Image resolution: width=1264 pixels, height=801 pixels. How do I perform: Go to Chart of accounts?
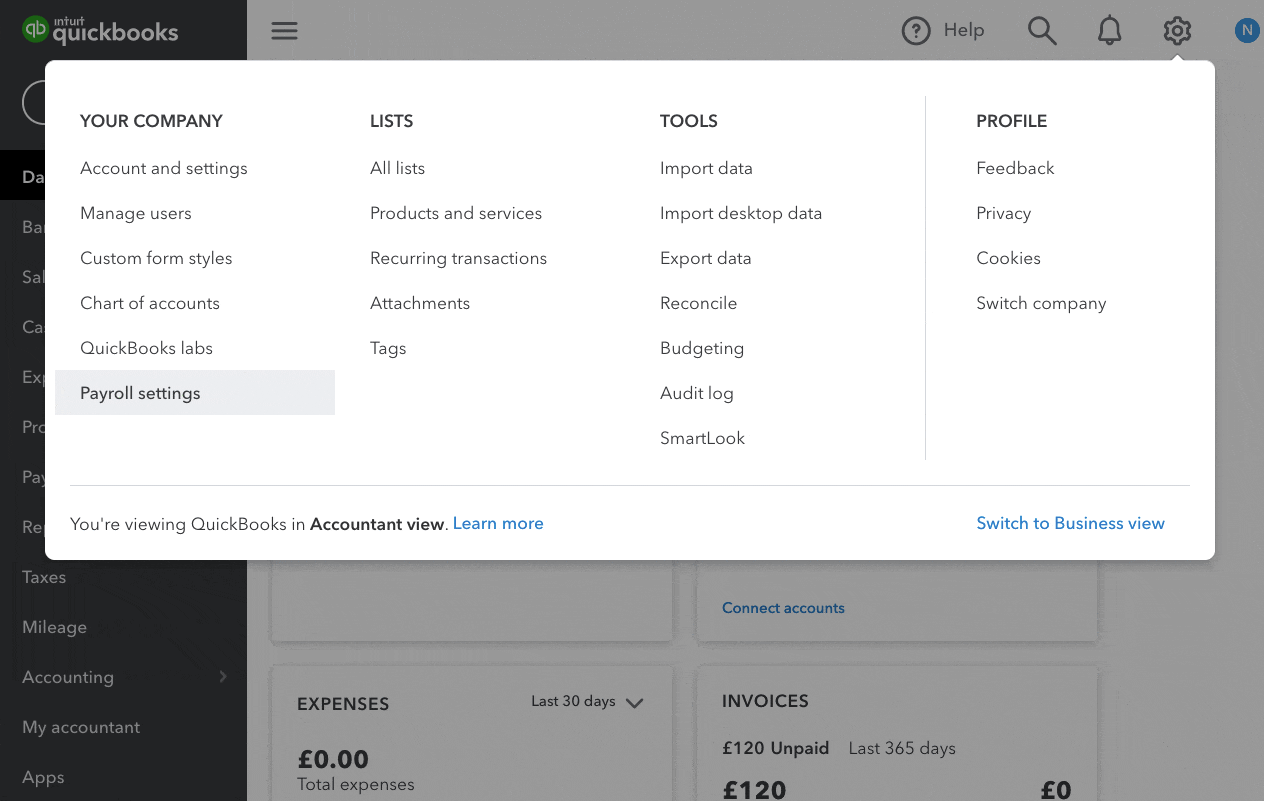[150, 303]
